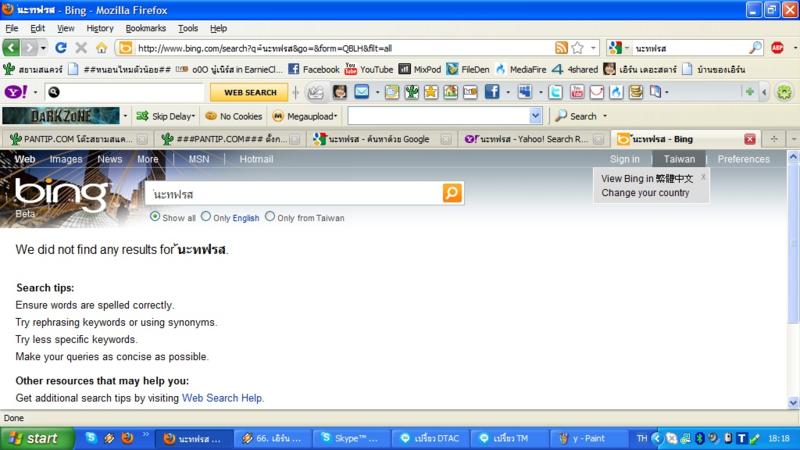Open the File menu

(x=12, y=28)
